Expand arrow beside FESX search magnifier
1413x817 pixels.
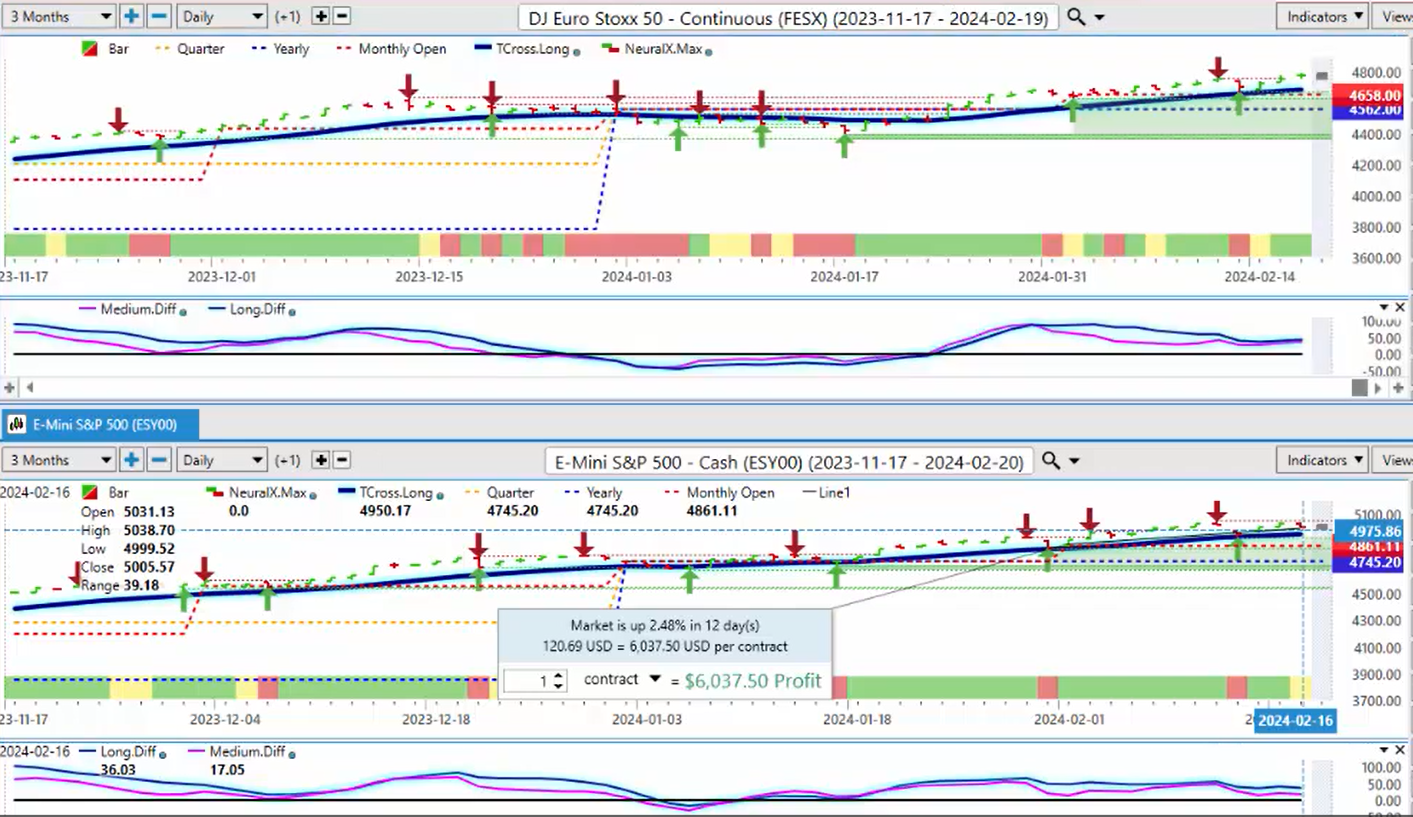click(x=1100, y=18)
